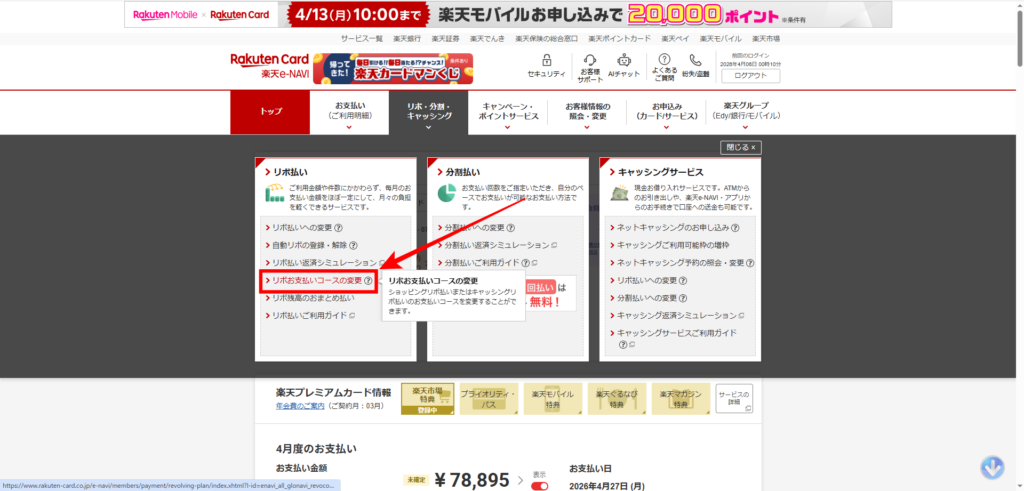Screen dimensions: 1024x491
Task: Open 分割払い返済シミュレーション link
Action: pyautogui.click(x=496, y=245)
